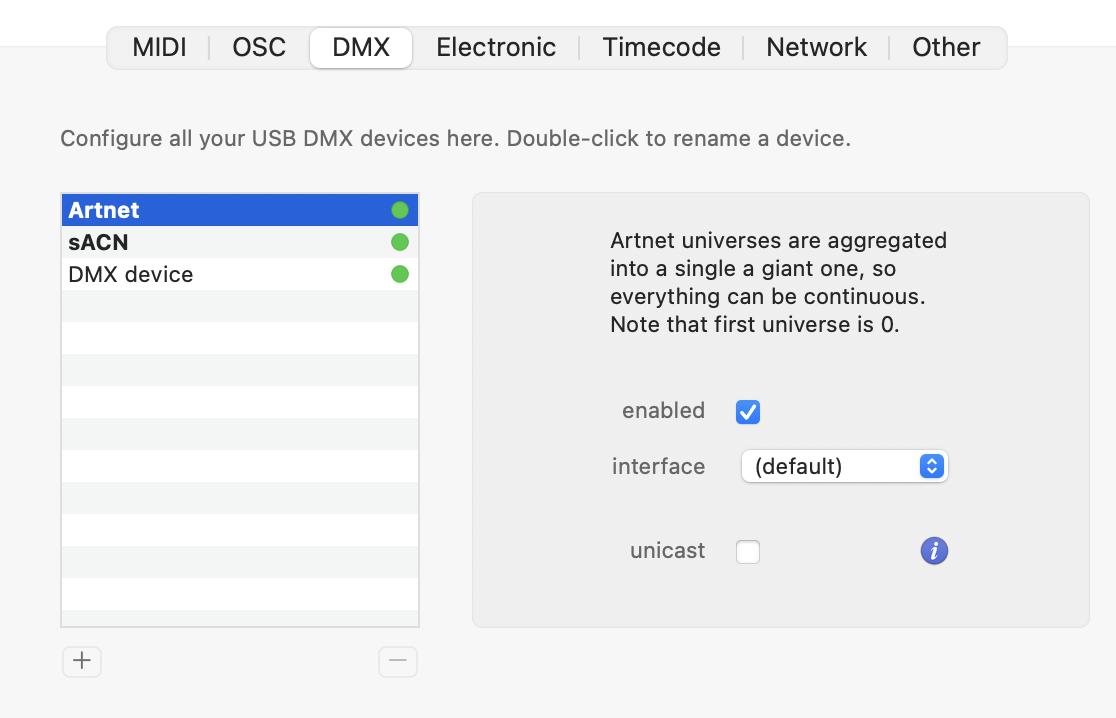Image resolution: width=1116 pixels, height=718 pixels.
Task: Switch to the OSC tab
Action: [x=259, y=47]
